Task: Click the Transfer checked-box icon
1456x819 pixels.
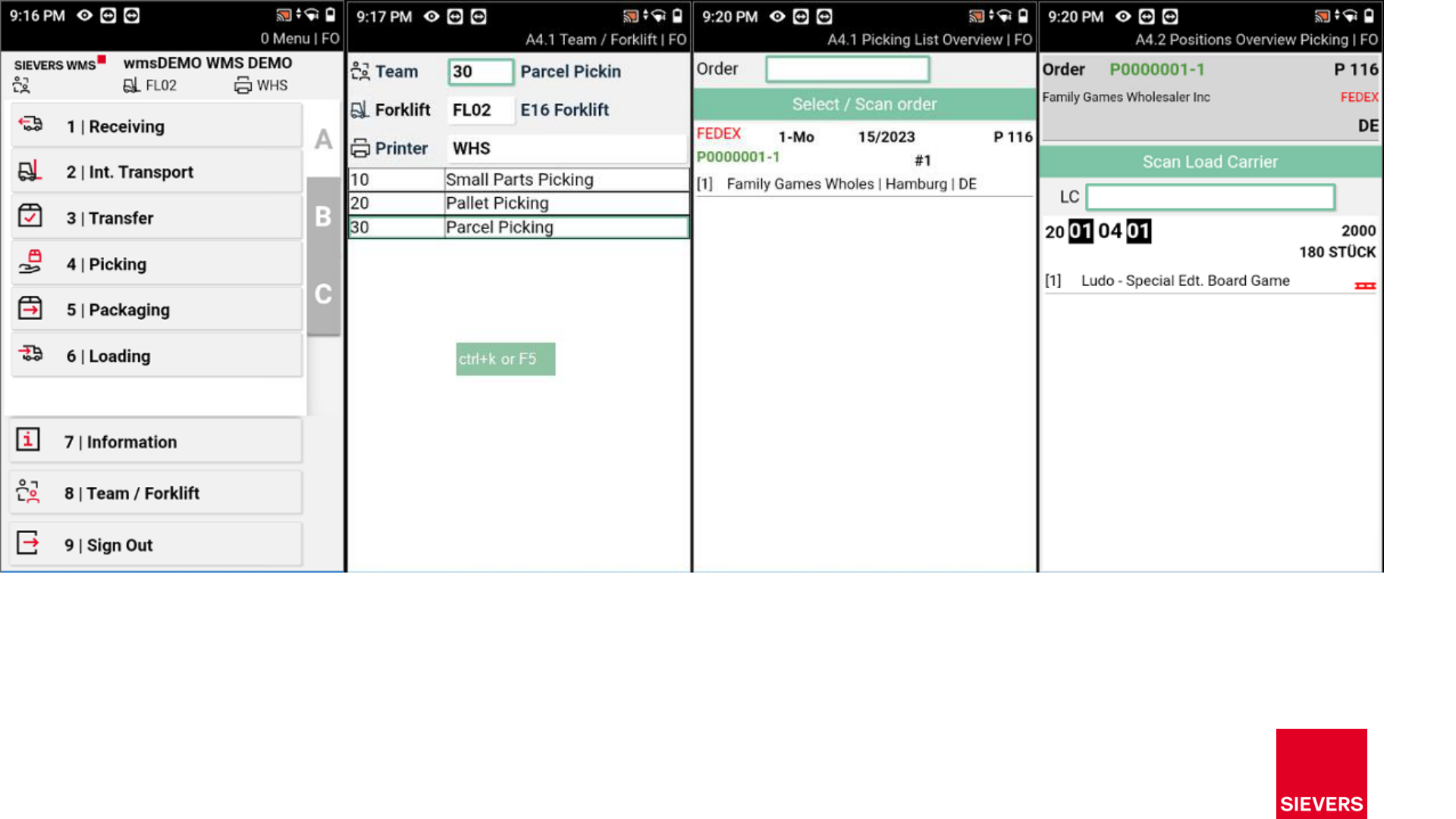Action: click(x=30, y=216)
